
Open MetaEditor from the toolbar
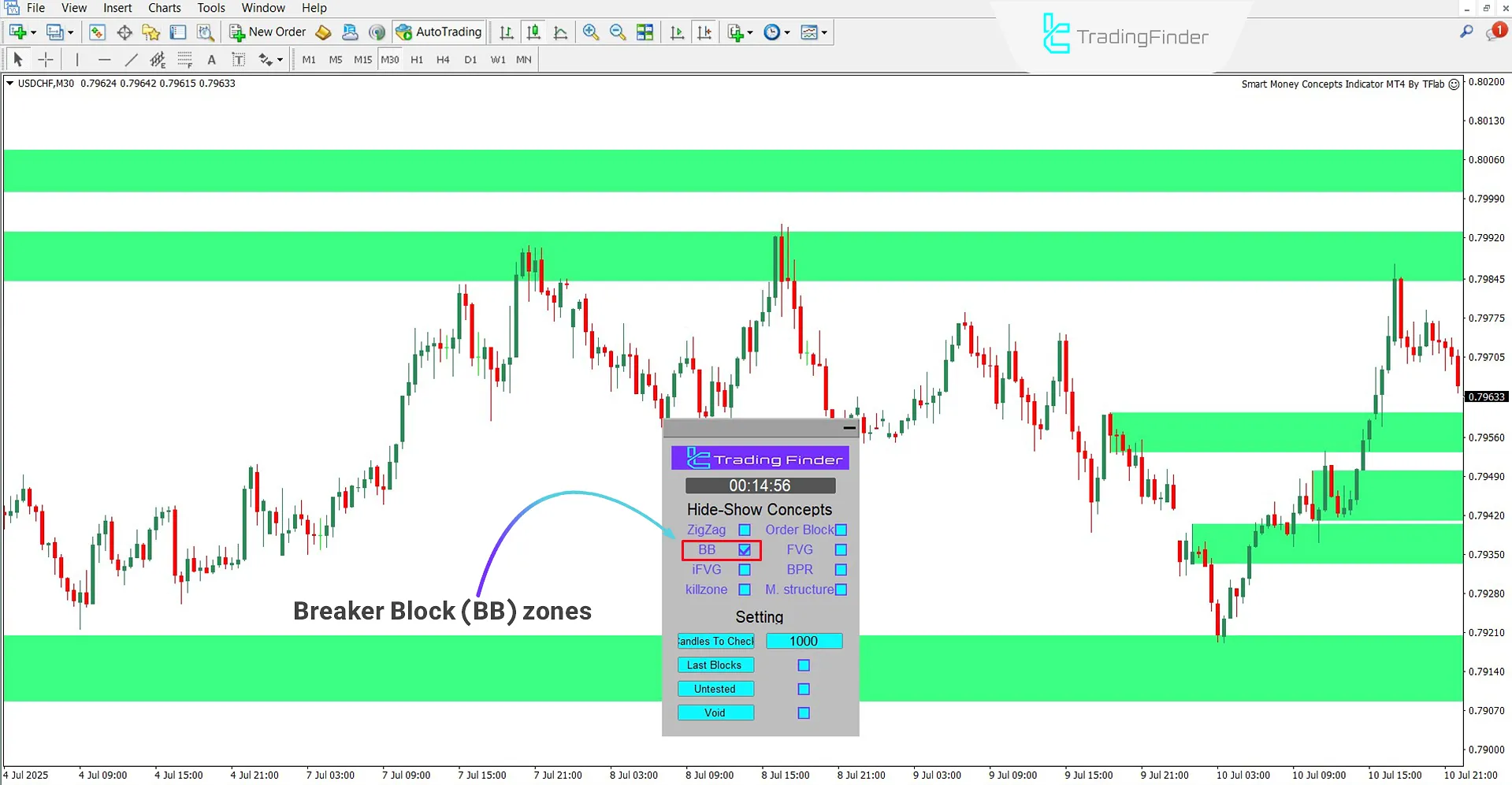[x=323, y=32]
